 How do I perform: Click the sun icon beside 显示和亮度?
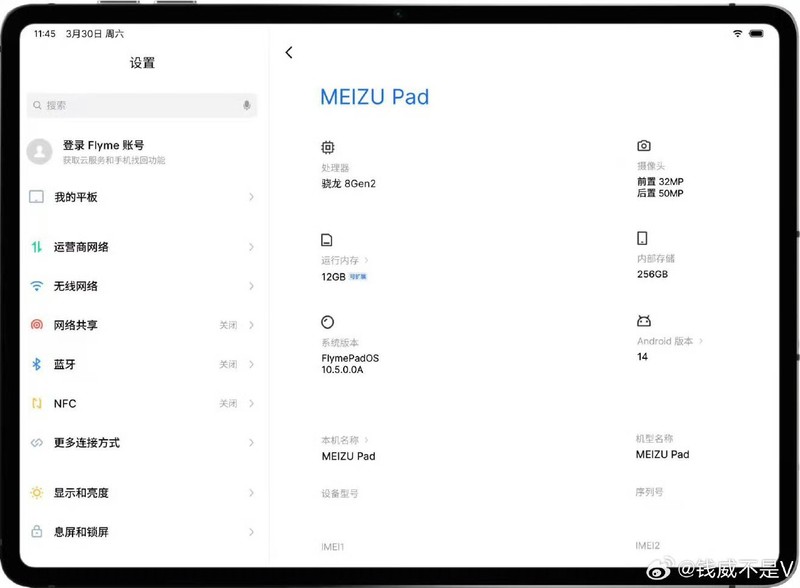tap(36, 493)
